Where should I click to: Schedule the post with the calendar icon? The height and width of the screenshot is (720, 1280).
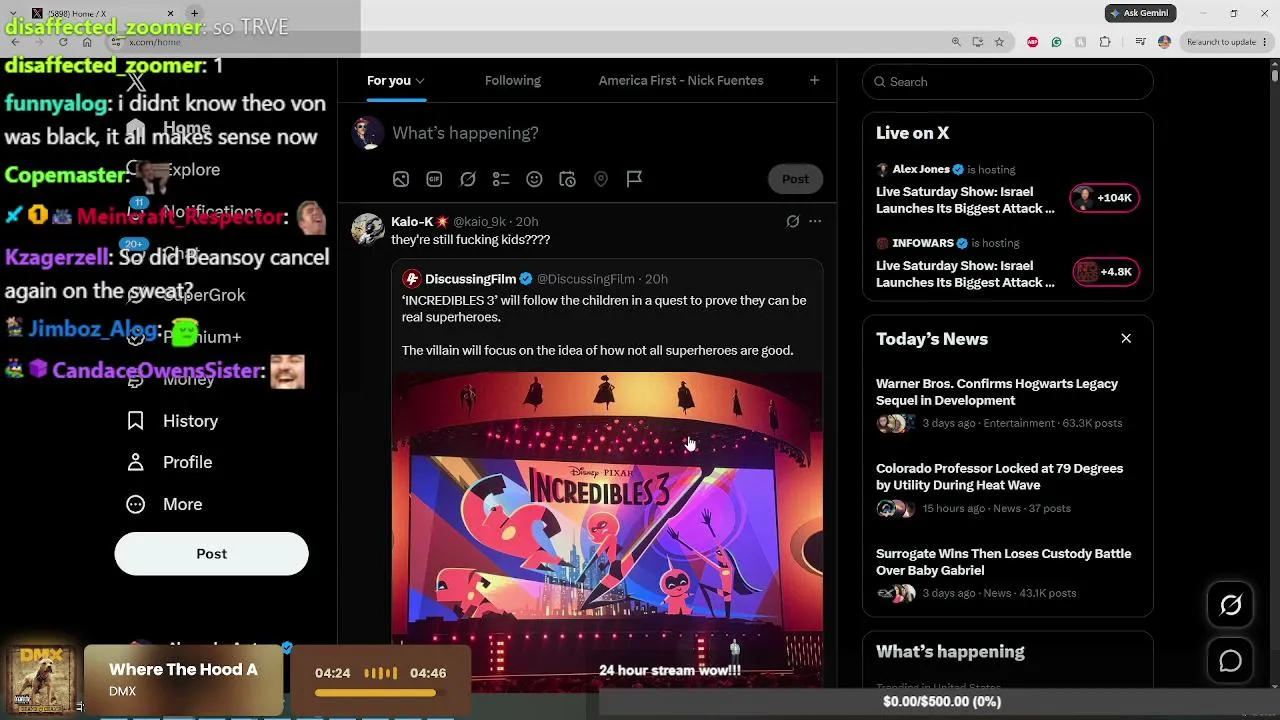[x=567, y=179]
